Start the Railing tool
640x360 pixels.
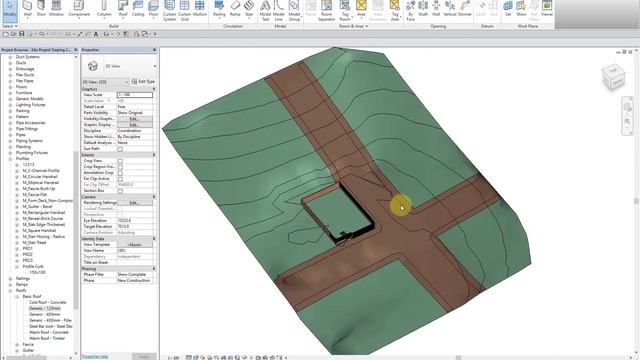(219, 9)
